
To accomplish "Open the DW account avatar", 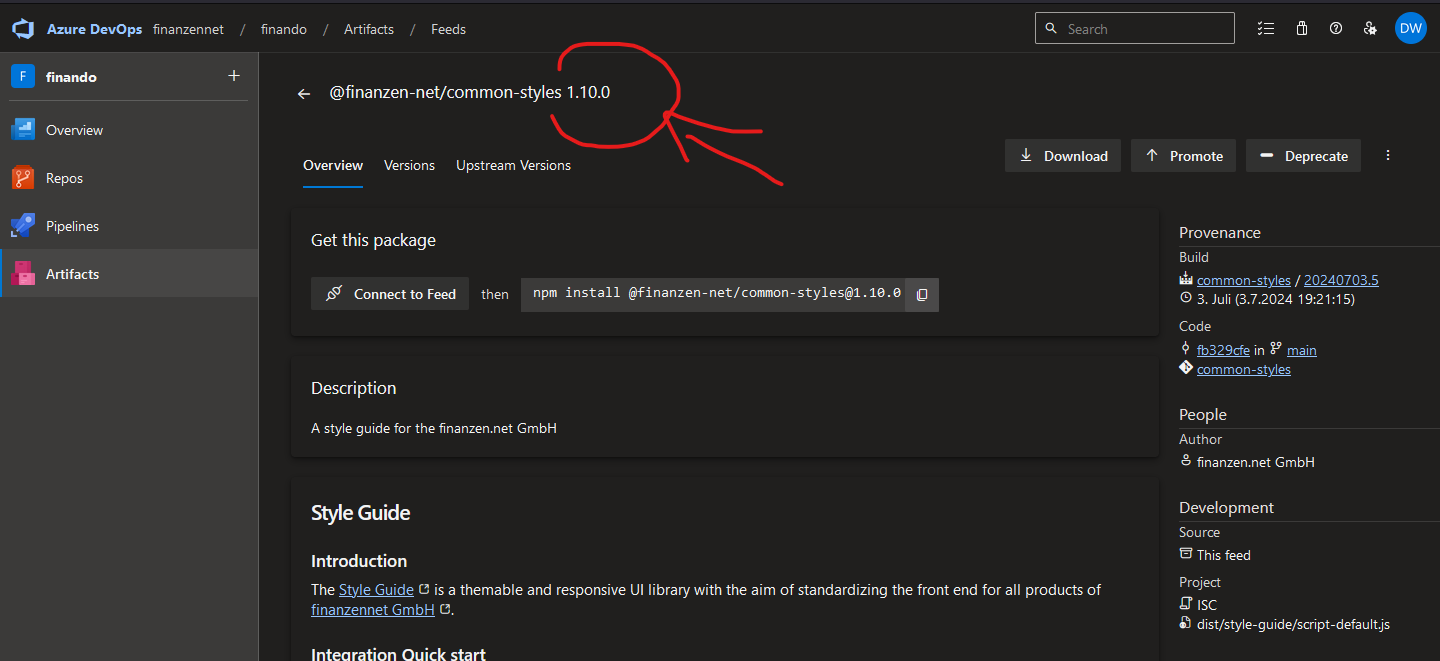I will [1411, 28].
